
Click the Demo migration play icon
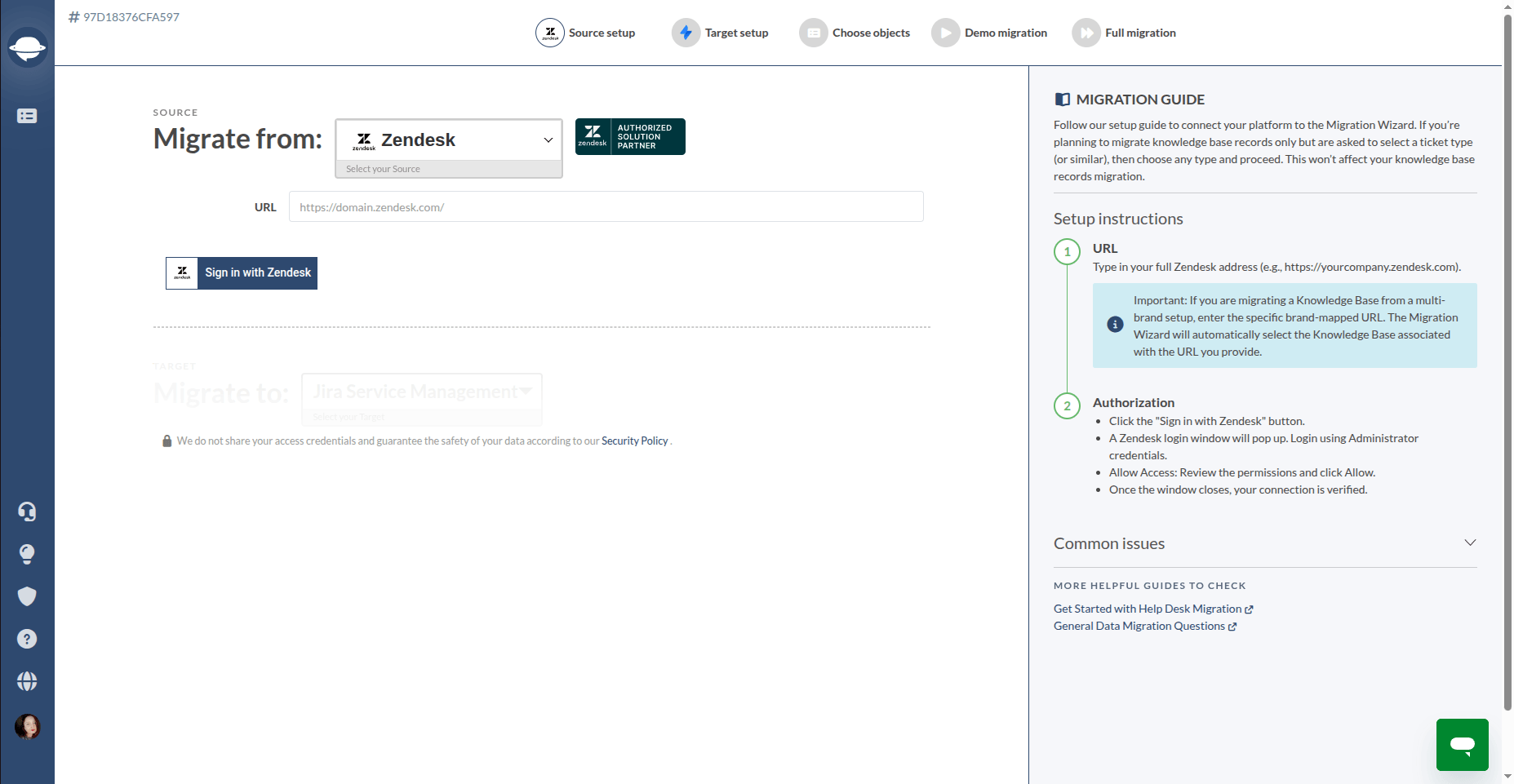point(945,33)
